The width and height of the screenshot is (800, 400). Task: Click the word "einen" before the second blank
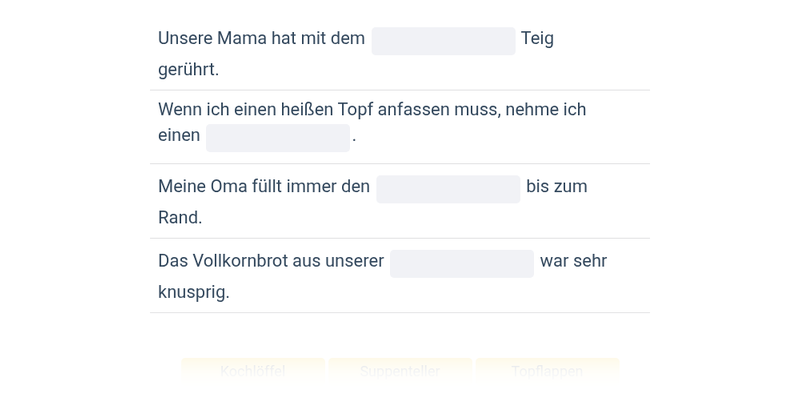[179, 135]
